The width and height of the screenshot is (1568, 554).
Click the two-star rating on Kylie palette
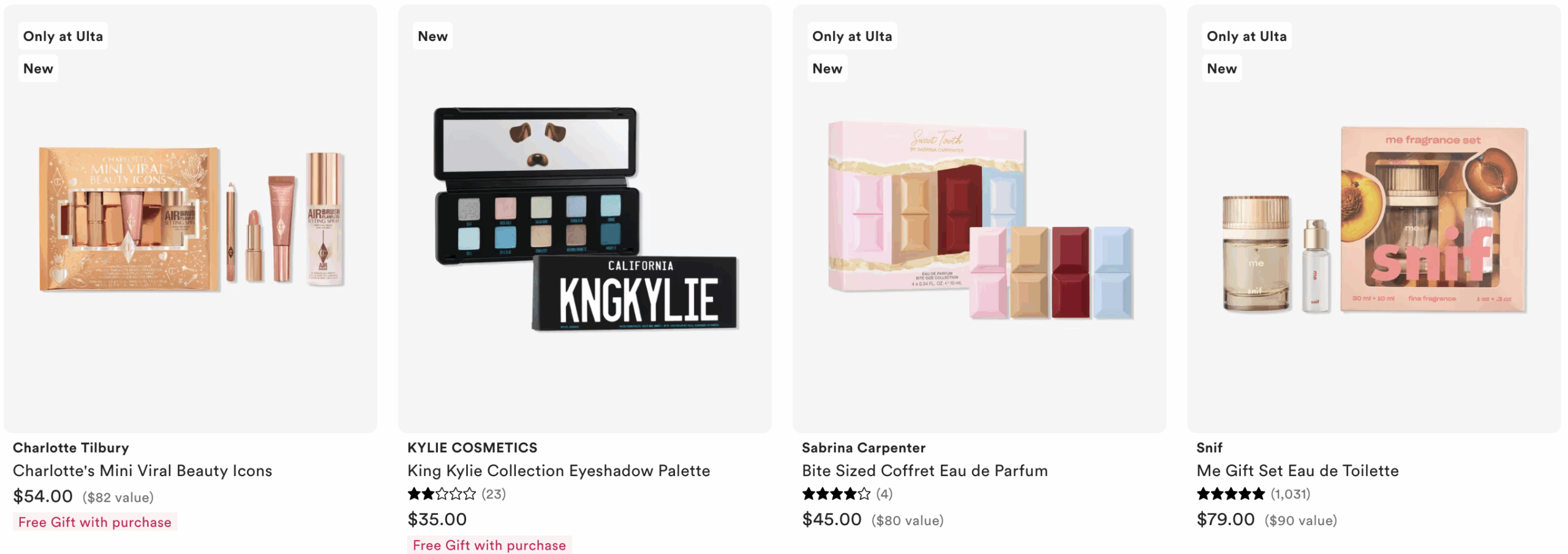442,494
